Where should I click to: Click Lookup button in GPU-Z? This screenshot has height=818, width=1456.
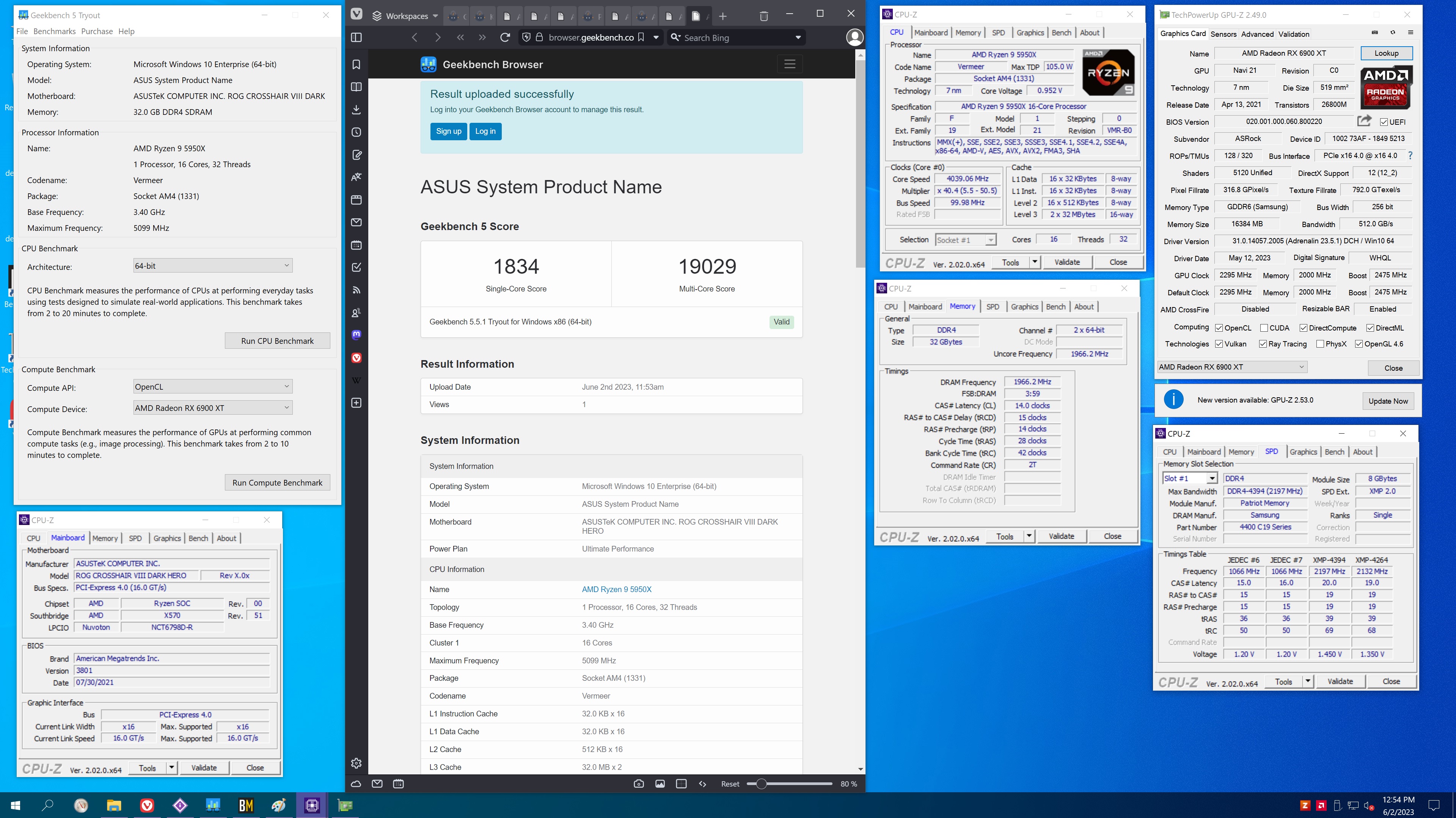(1386, 53)
